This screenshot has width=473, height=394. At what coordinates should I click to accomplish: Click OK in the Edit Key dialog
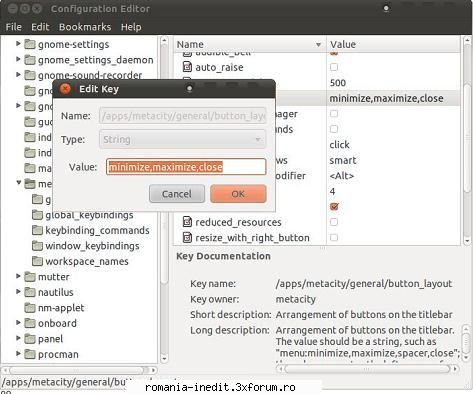[x=238, y=194]
